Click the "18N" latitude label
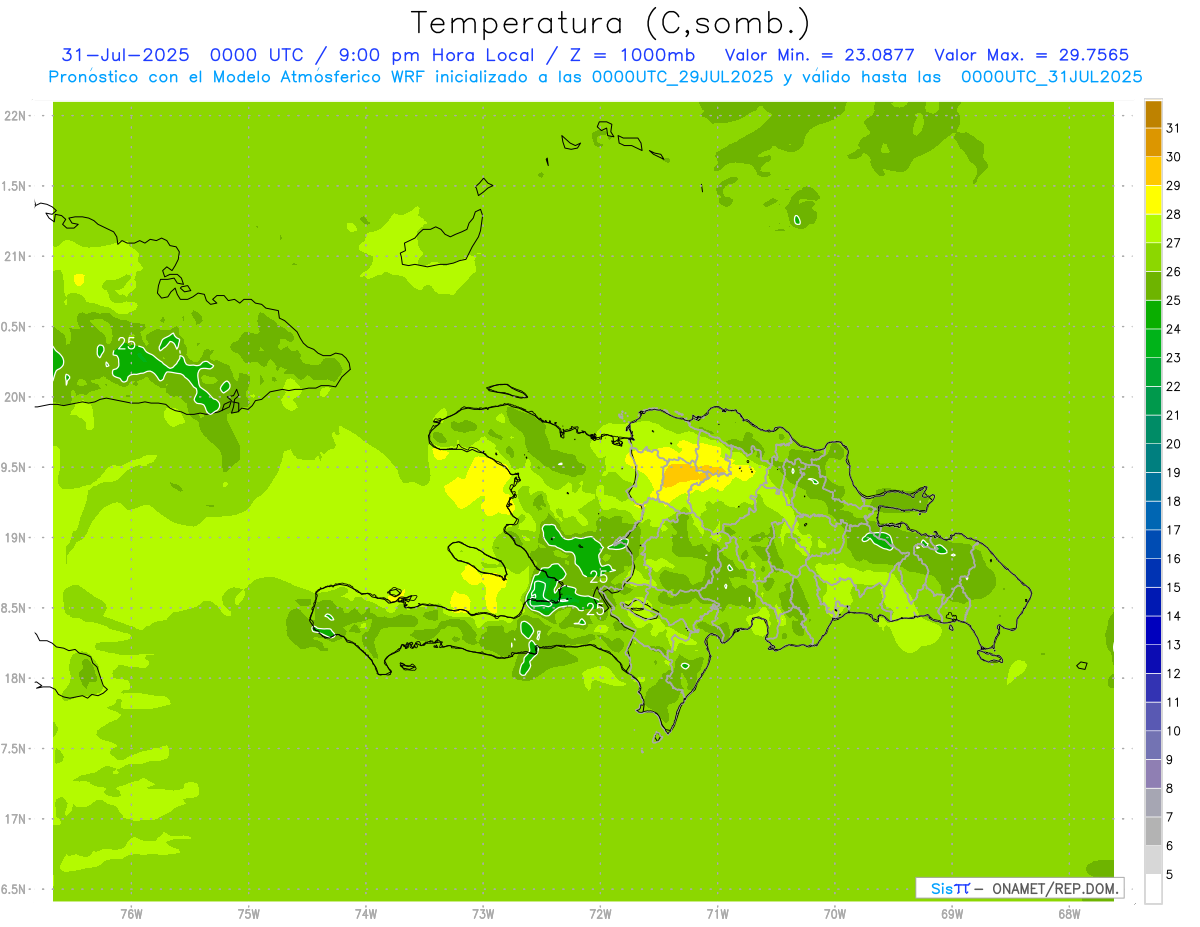 click(x=15, y=678)
